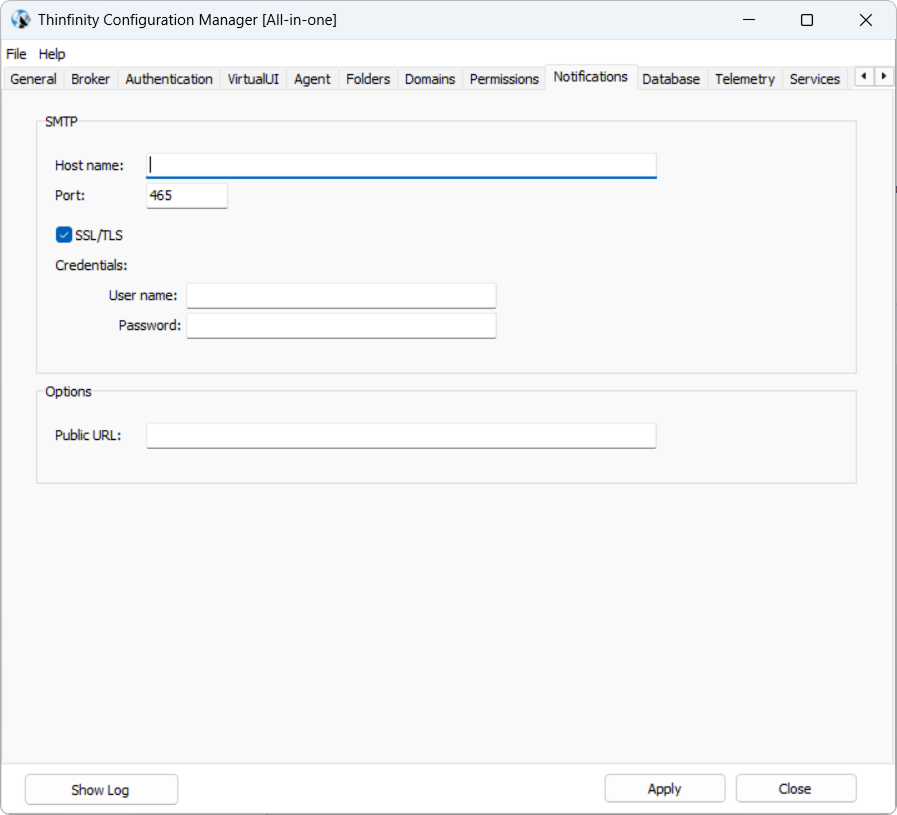Click the Thinfinity globe app icon
The height and width of the screenshot is (815, 897).
[x=20, y=20]
